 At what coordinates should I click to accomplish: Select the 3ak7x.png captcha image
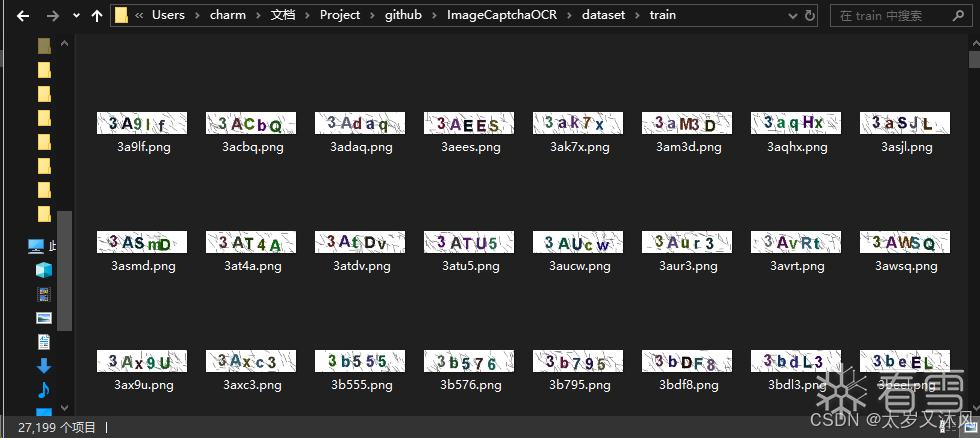(578, 123)
